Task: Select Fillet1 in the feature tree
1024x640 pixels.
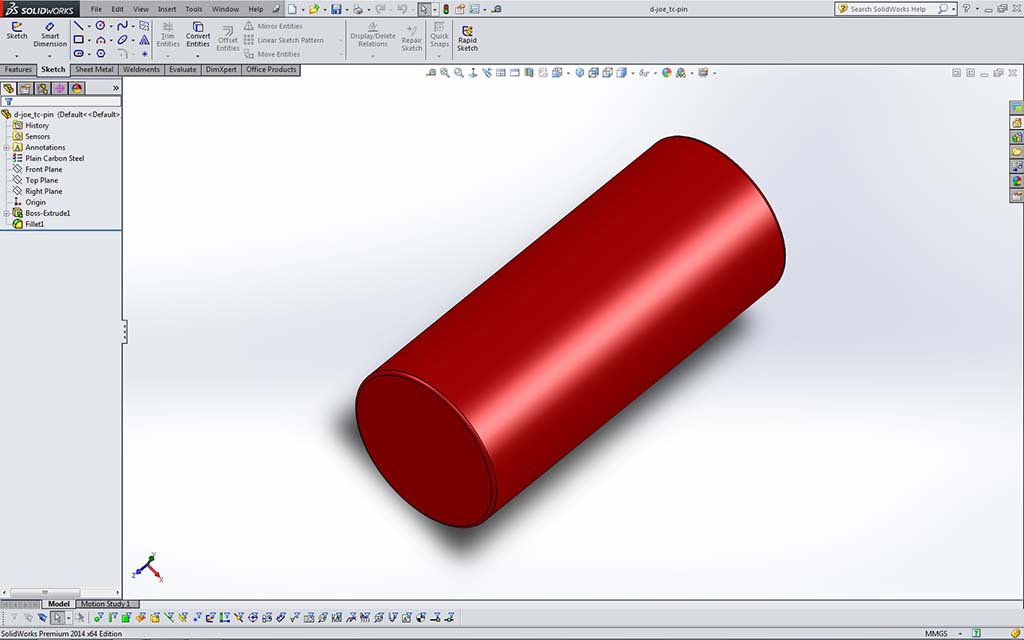Action: (35, 225)
